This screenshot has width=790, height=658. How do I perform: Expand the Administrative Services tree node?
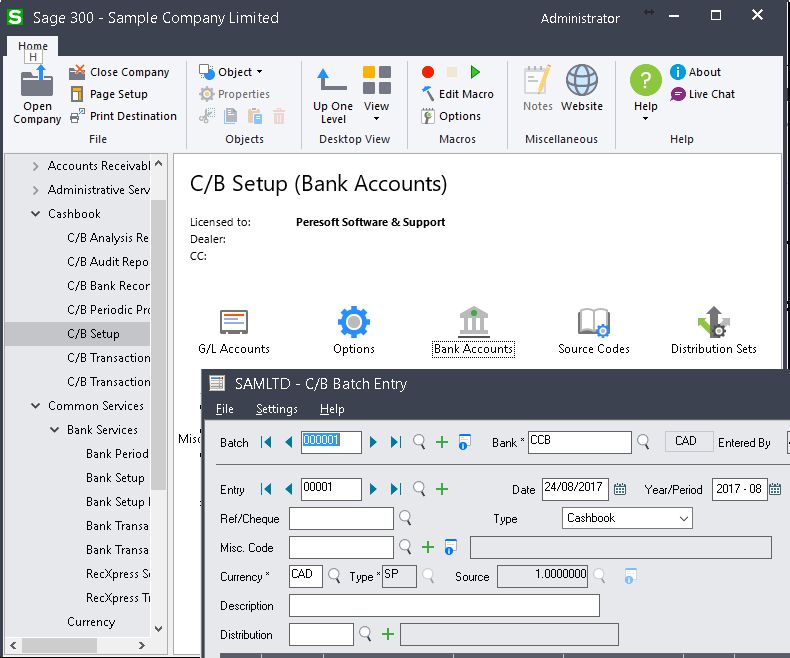point(35,190)
